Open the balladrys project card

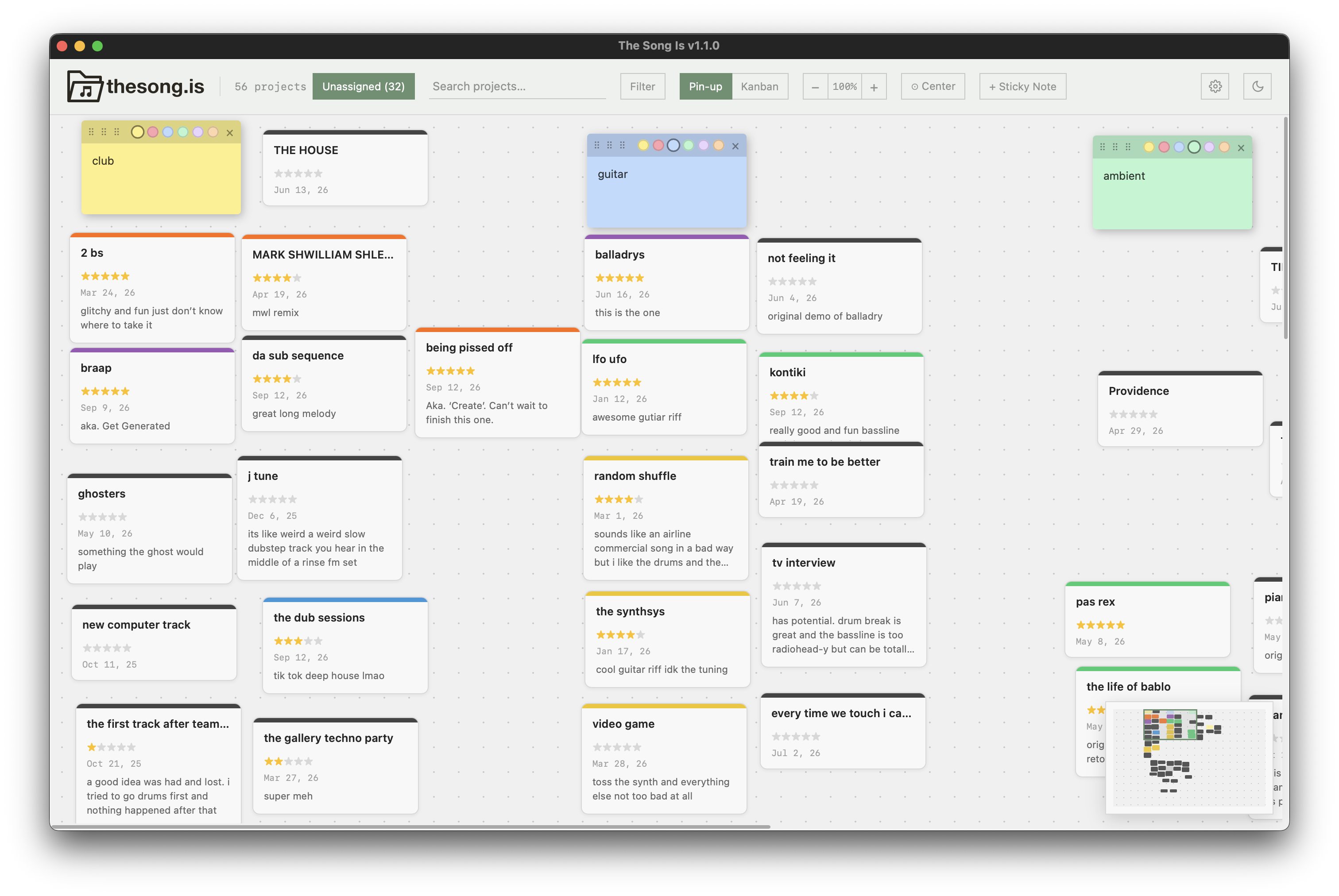[666, 282]
